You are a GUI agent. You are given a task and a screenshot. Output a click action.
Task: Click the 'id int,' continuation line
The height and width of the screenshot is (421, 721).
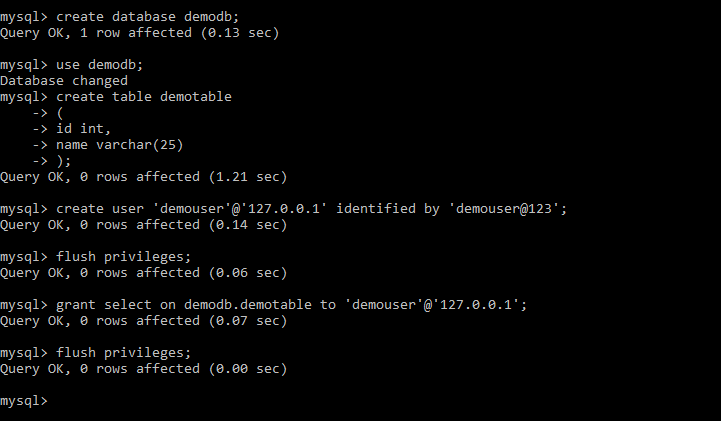tap(72, 129)
